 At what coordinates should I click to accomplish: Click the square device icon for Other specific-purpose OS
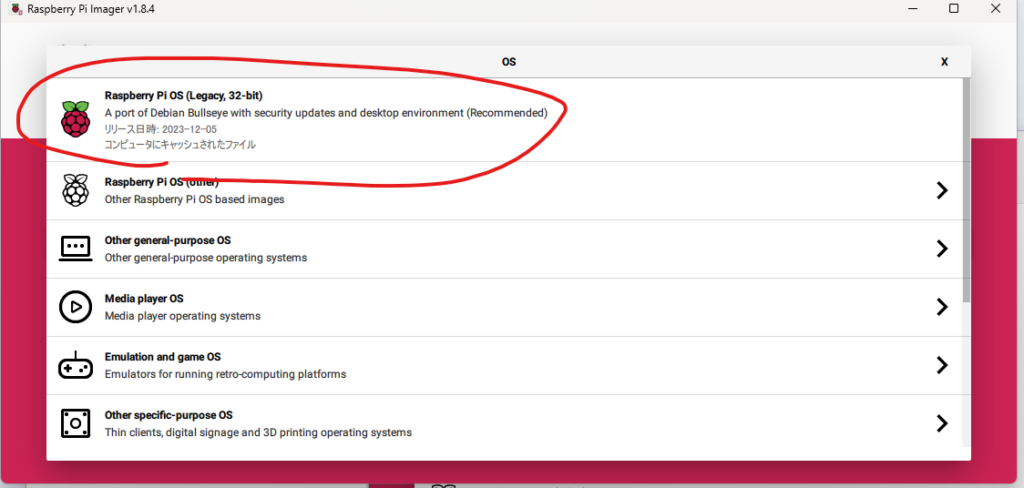pyautogui.click(x=75, y=423)
